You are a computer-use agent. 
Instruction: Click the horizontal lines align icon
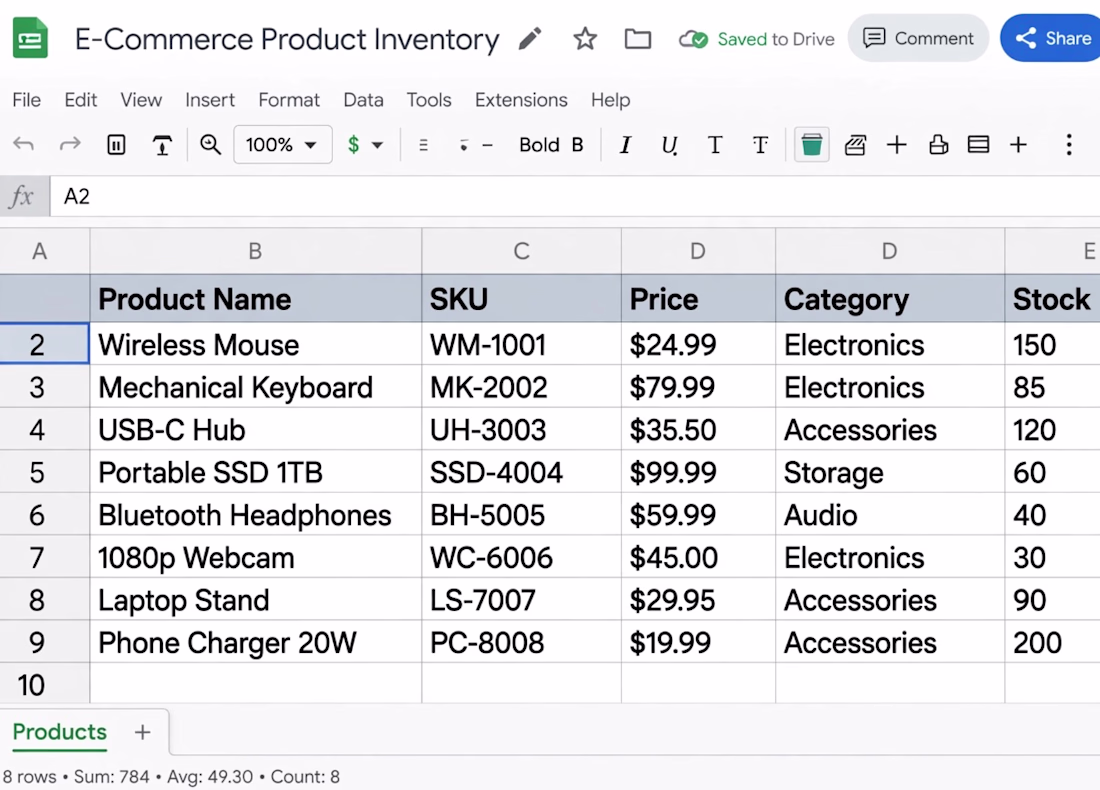(423, 145)
